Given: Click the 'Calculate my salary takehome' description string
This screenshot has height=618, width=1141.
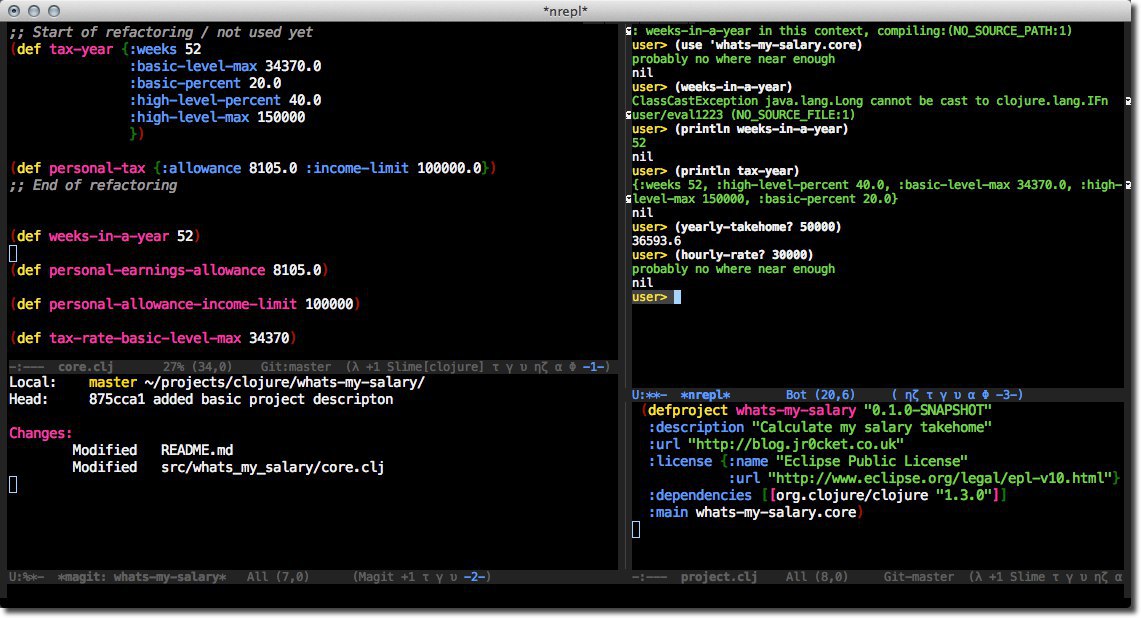Looking at the screenshot, I should pyautogui.click(x=872, y=427).
